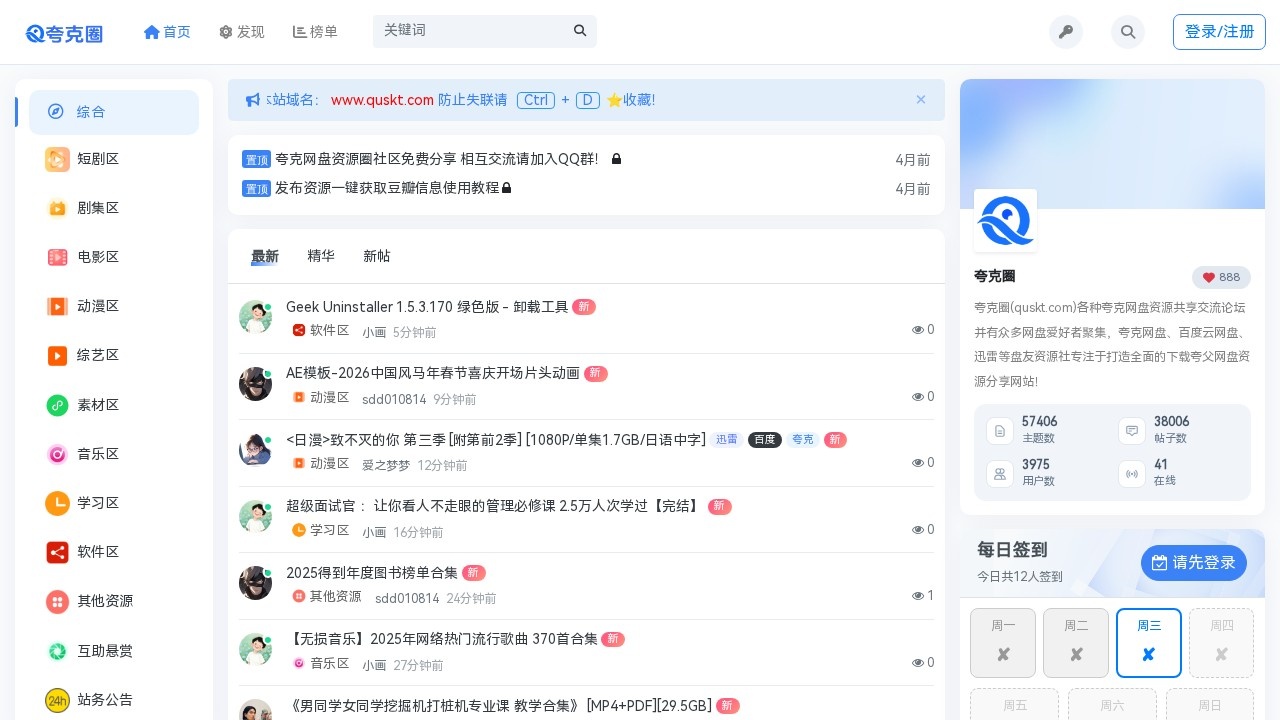Select the 音乐区 sidebar icon
Image resolution: width=1280 pixels, height=720 pixels.
click(57, 454)
